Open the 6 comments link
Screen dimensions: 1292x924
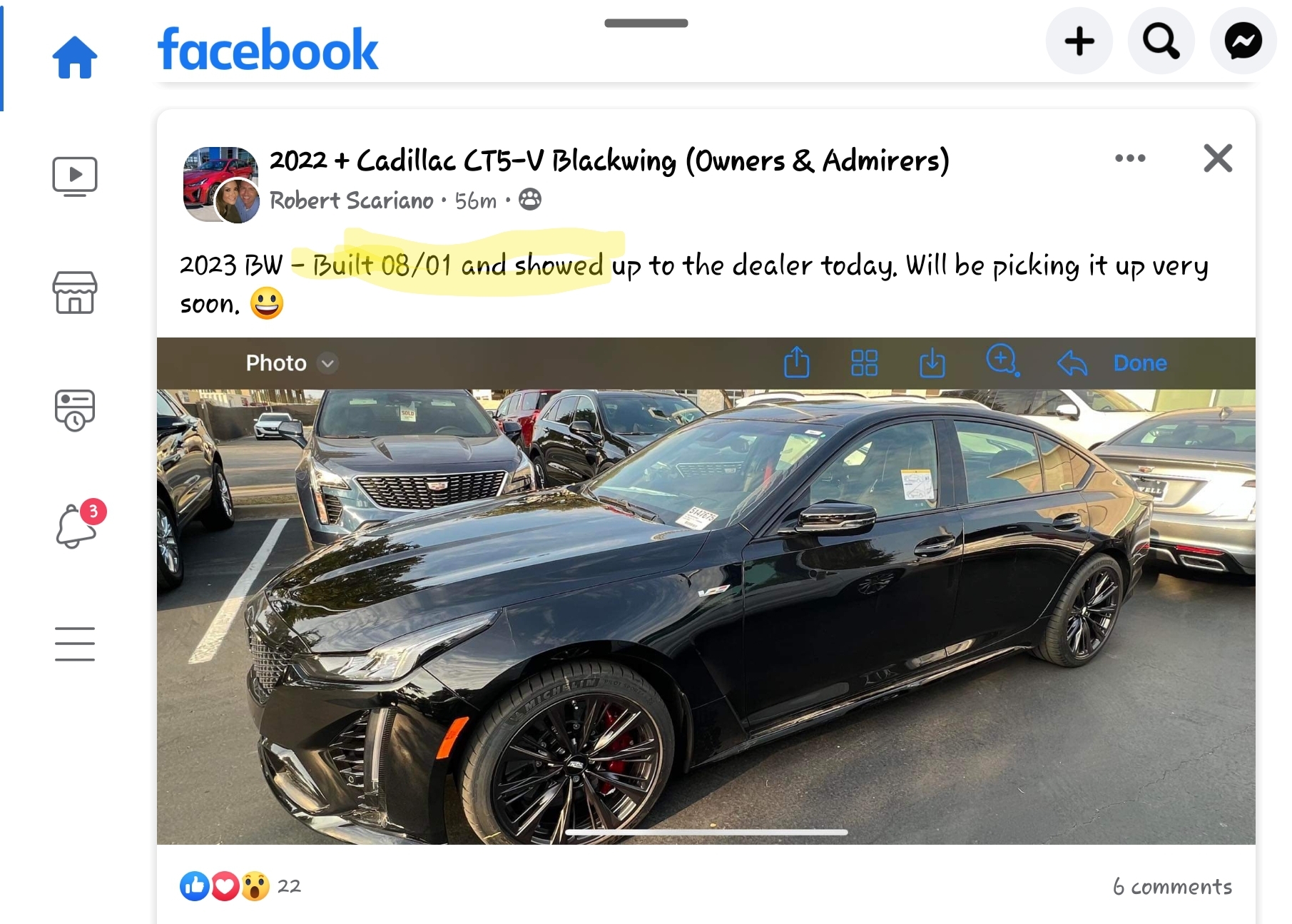tap(1172, 887)
